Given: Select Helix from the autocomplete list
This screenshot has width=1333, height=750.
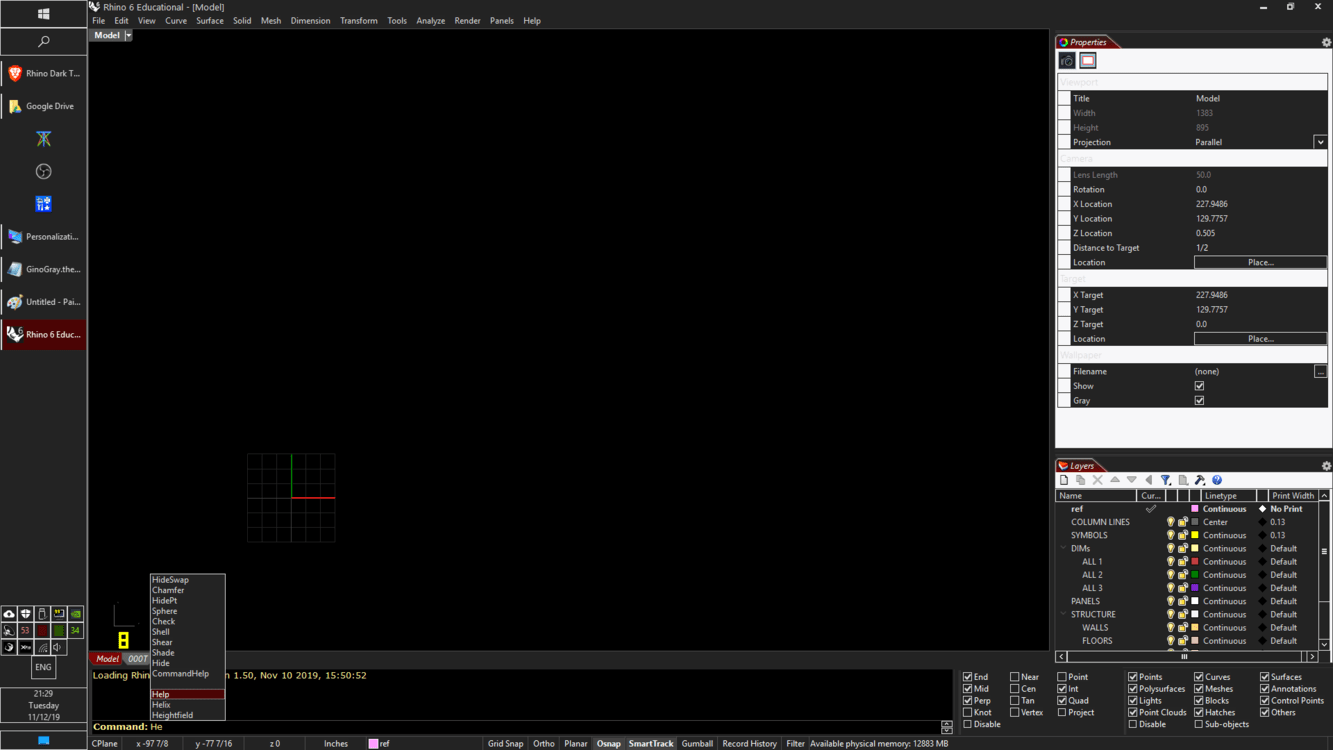Looking at the screenshot, I should 187,705.
